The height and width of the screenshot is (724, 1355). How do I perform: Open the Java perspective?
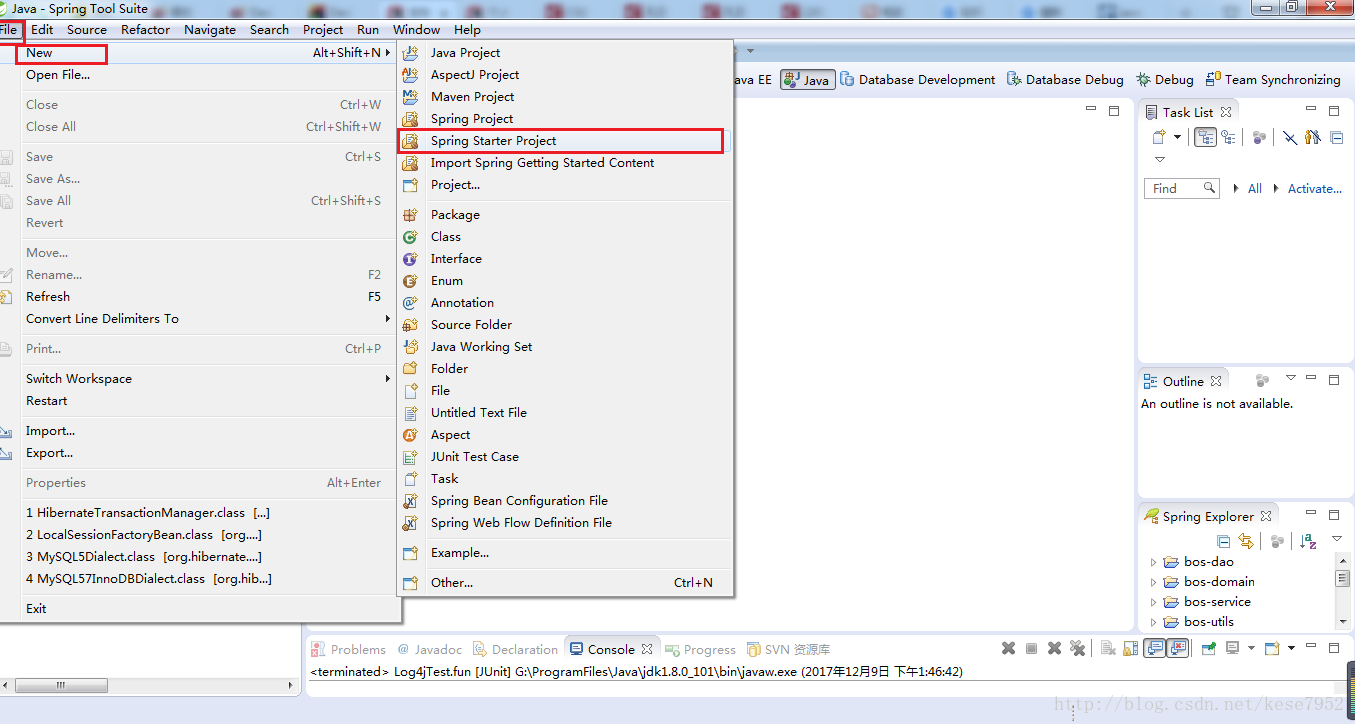tap(807, 80)
